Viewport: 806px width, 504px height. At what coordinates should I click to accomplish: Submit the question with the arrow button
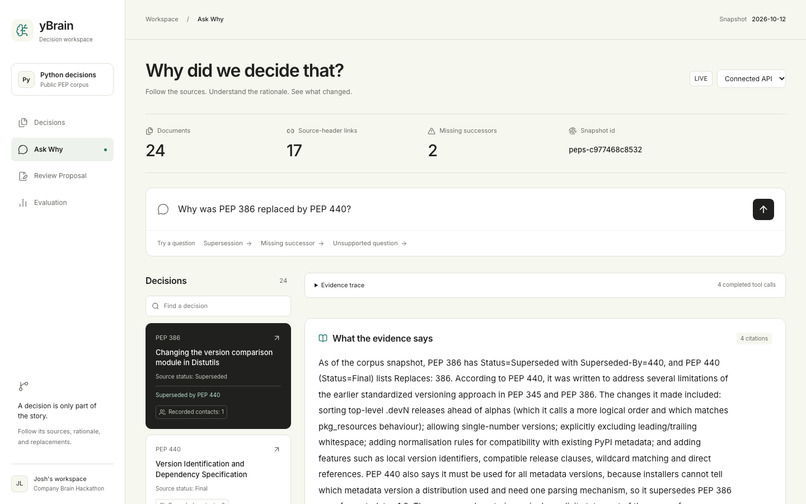click(763, 209)
